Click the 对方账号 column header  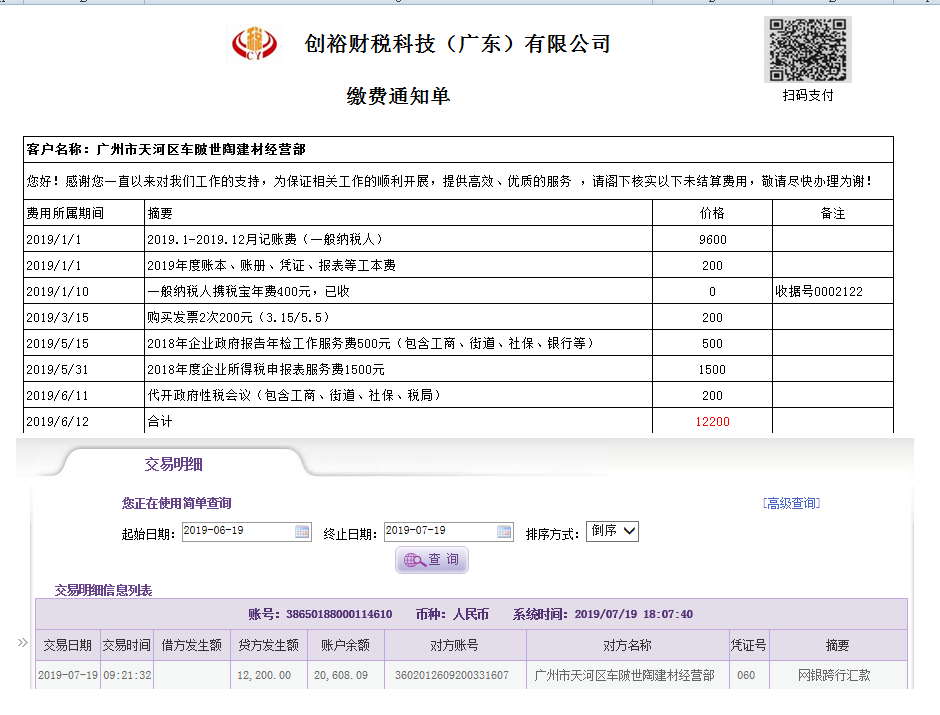[455, 645]
